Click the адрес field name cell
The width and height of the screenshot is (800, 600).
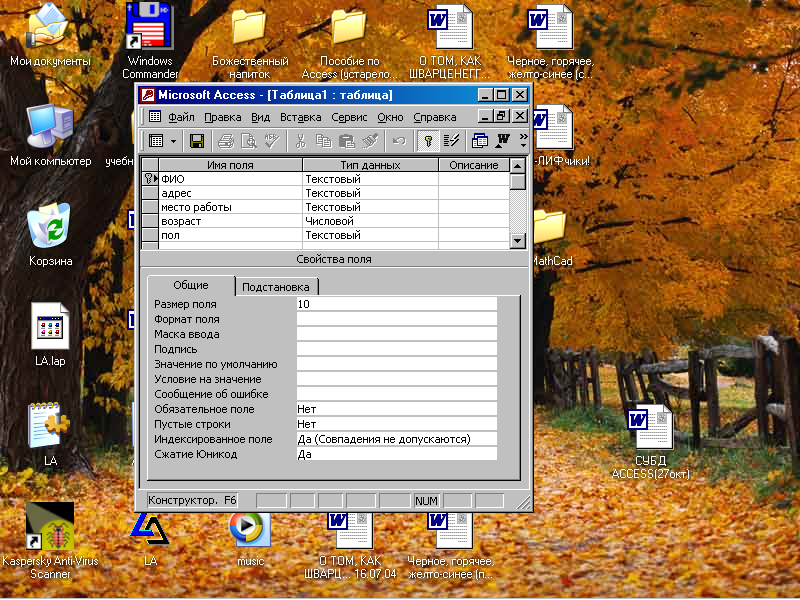[x=231, y=193]
